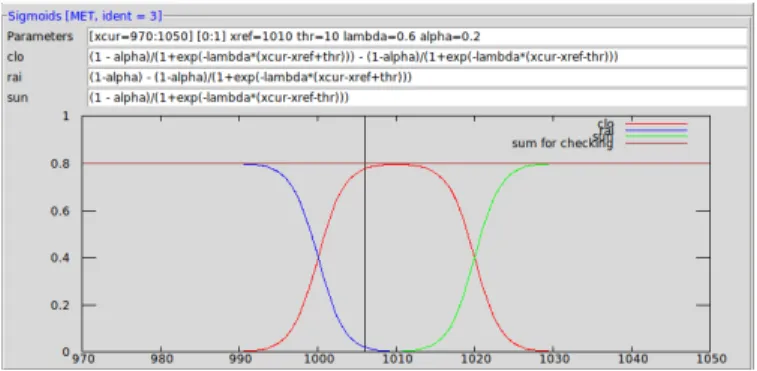Click the clo formula input field
Viewport: 757px width, 371px height.
pyautogui.click(x=417, y=57)
